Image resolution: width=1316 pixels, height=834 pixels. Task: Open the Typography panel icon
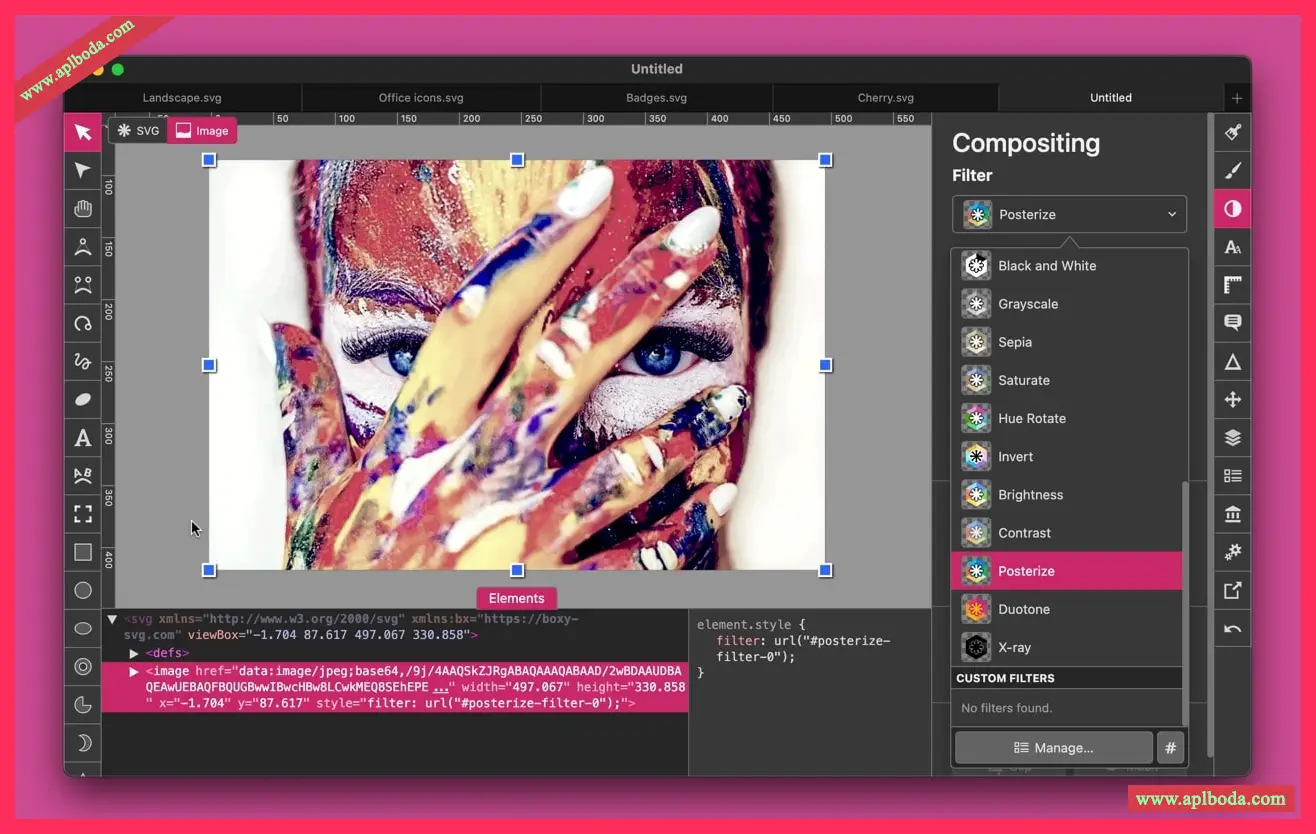click(x=1233, y=247)
